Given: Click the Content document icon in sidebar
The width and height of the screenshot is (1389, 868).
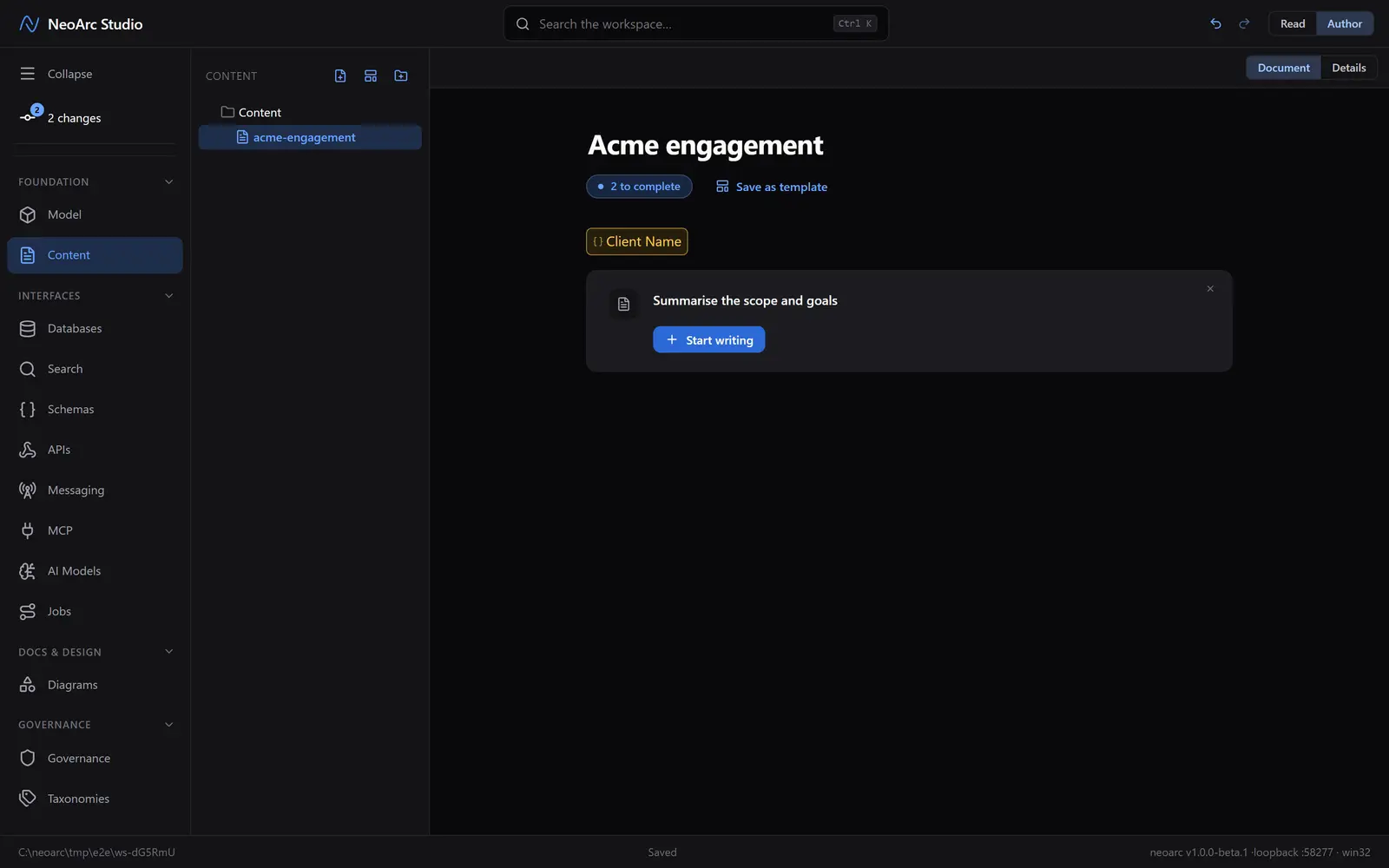Looking at the screenshot, I should 28,255.
